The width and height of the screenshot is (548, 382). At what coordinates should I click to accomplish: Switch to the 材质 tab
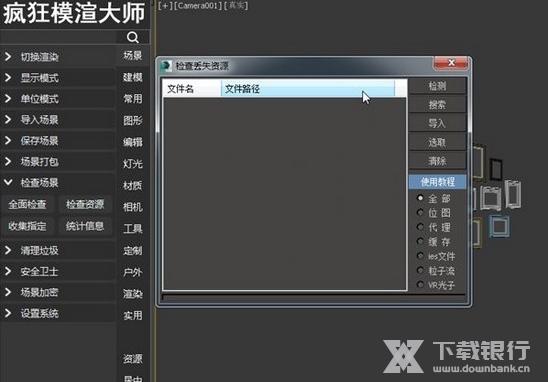pos(133,186)
